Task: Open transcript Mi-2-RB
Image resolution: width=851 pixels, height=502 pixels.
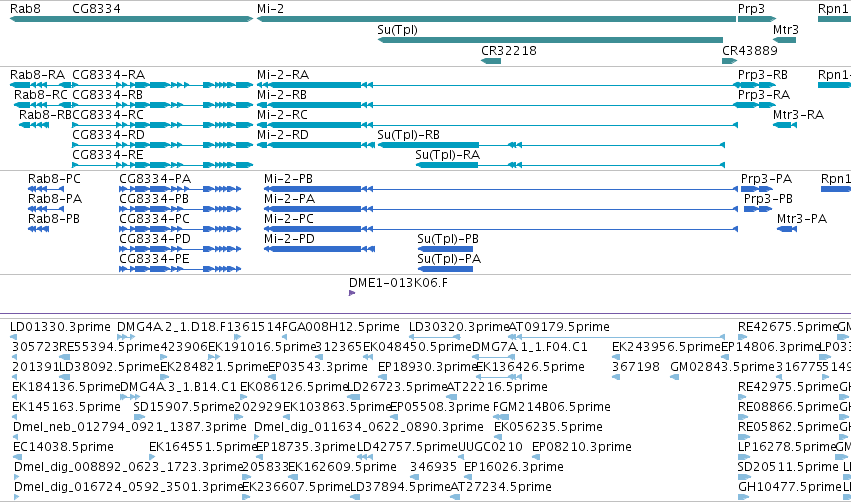Action: [496, 105]
